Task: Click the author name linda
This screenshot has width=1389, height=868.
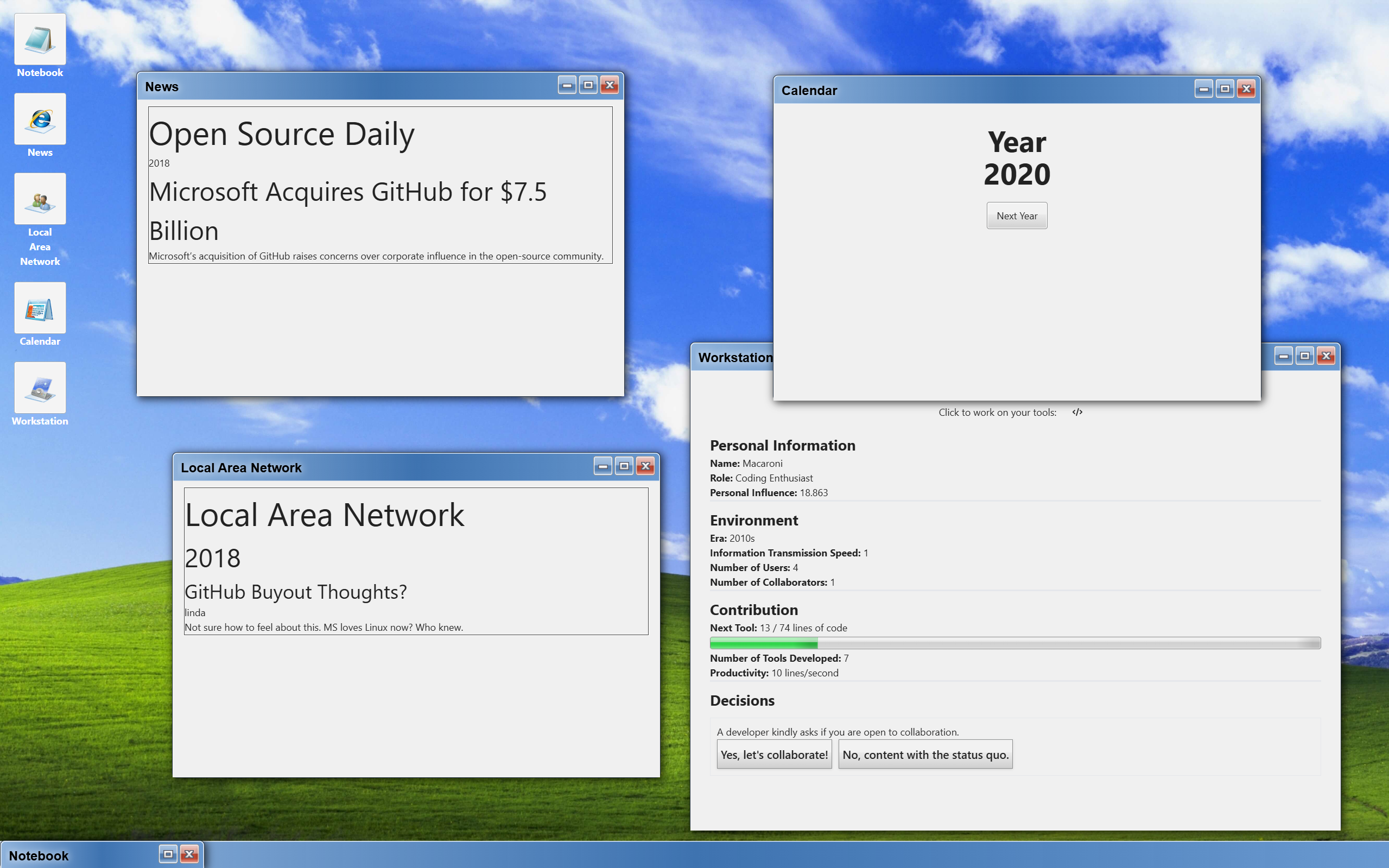Action: [194, 612]
